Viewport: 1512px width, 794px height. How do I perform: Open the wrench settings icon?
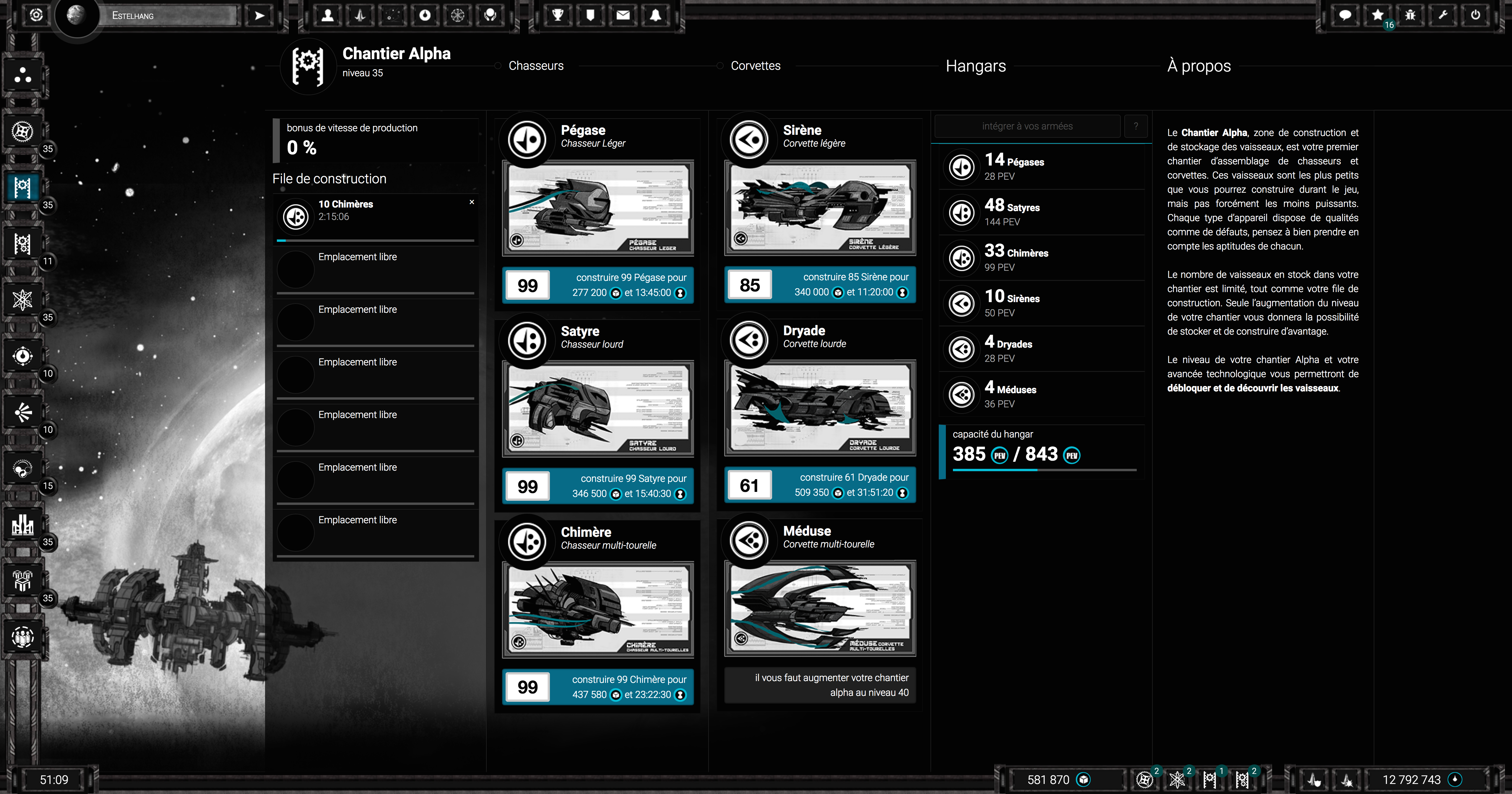pos(1443,15)
